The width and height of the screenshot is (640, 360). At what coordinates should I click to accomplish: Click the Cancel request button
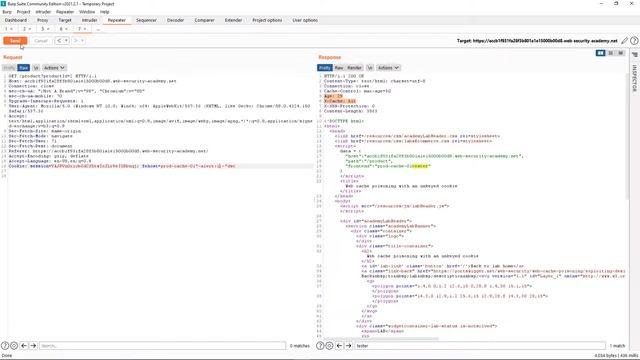[41, 41]
